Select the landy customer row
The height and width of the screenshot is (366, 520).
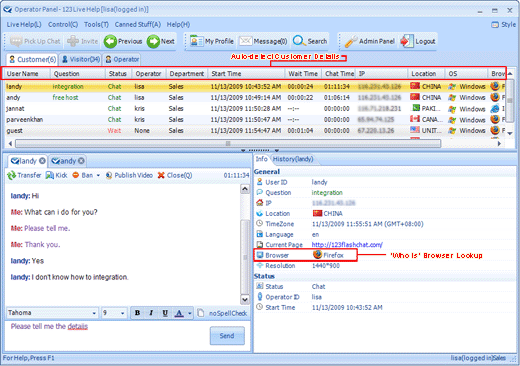[255, 86]
